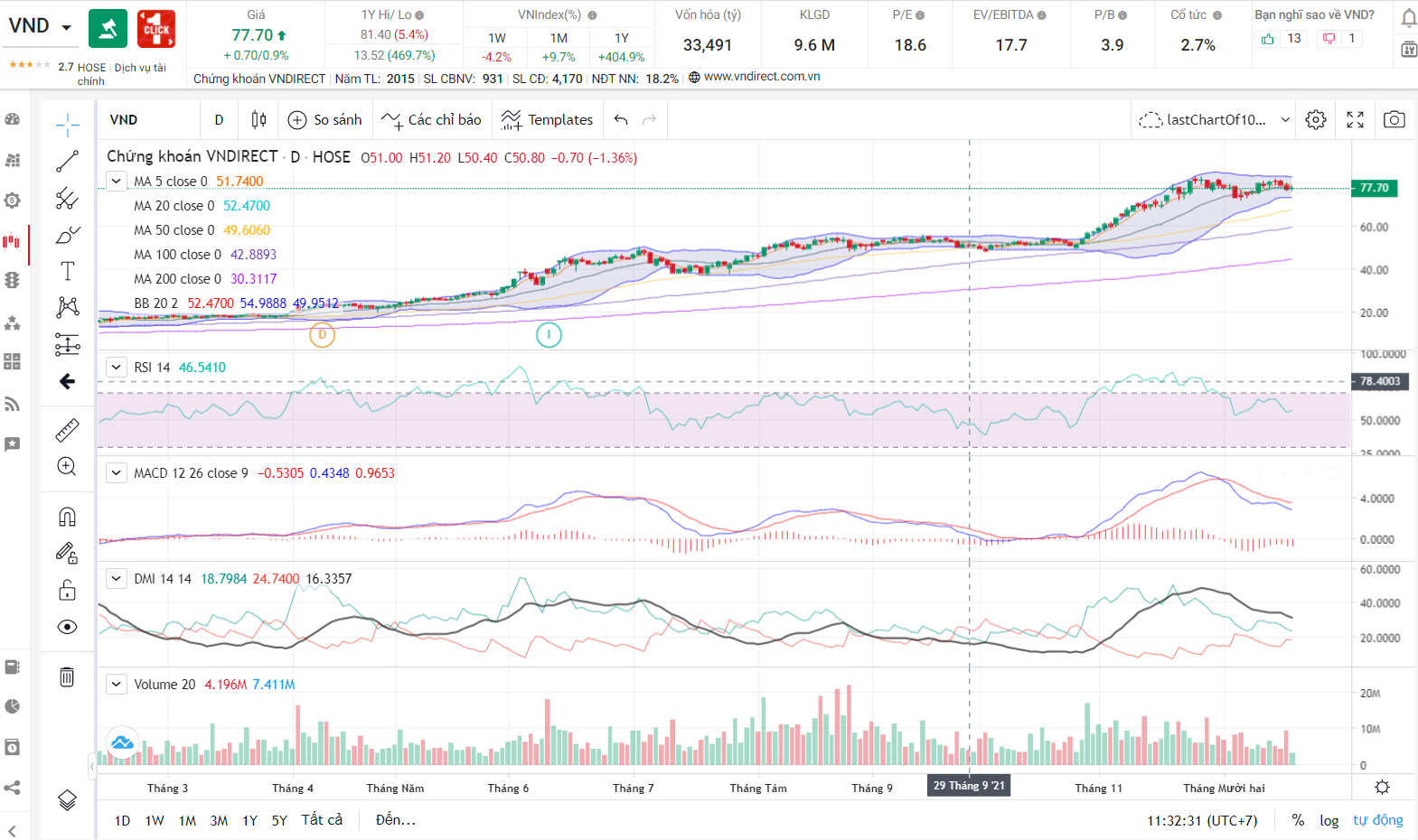
Task: Select the 1W time range
Action: [155, 820]
